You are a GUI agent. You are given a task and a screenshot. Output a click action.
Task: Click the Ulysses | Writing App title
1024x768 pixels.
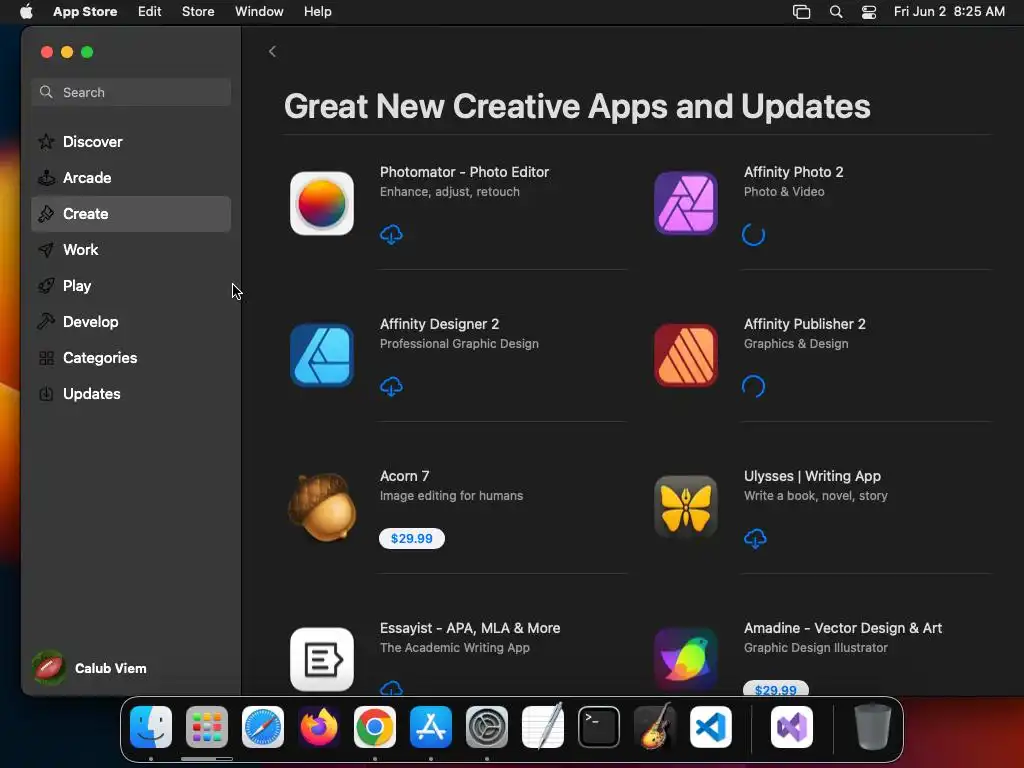coord(812,476)
